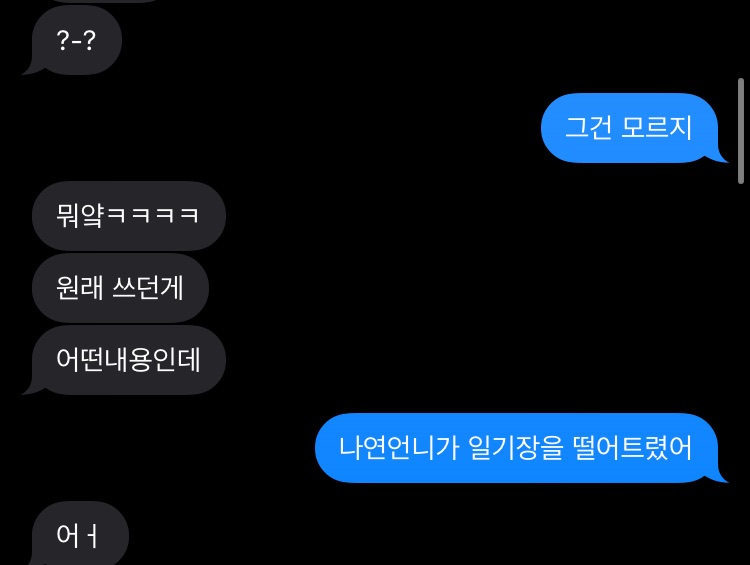Click the 'ㅋㅋㅋㅋ' characters in the gray bubble
The width and height of the screenshot is (750, 565).
152,215
